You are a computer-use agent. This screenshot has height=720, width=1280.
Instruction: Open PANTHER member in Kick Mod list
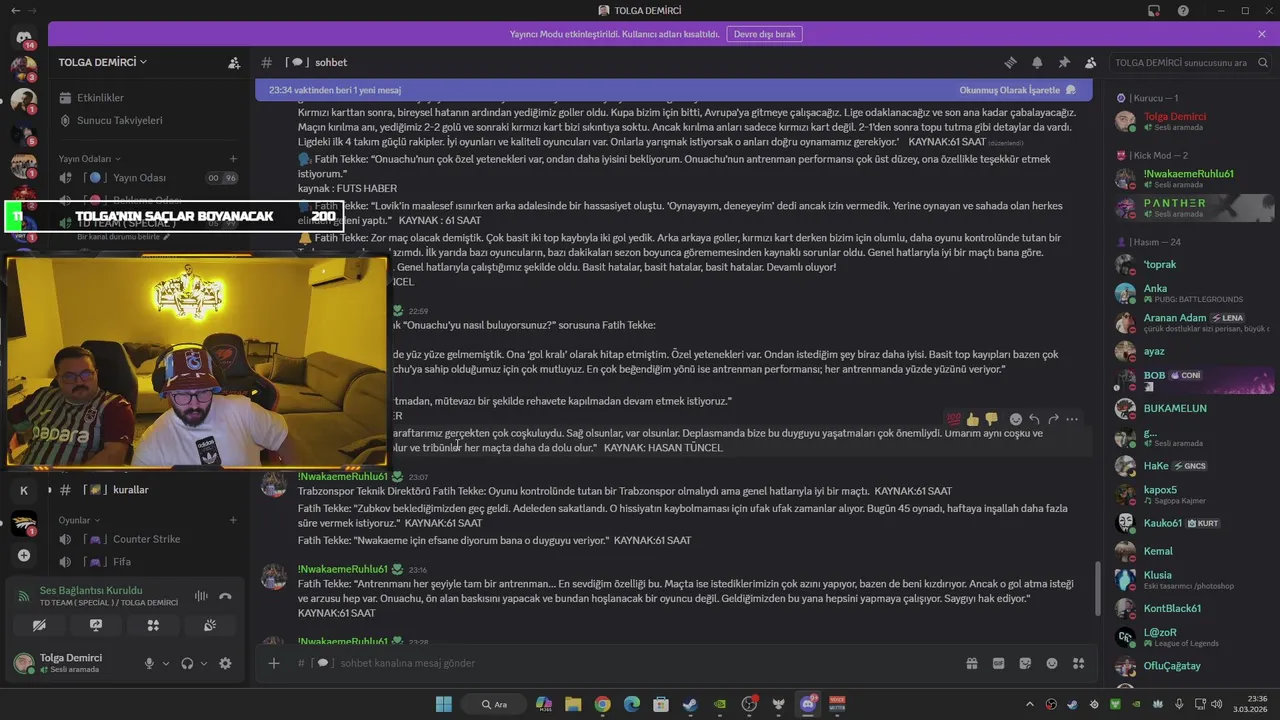(x=1192, y=207)
